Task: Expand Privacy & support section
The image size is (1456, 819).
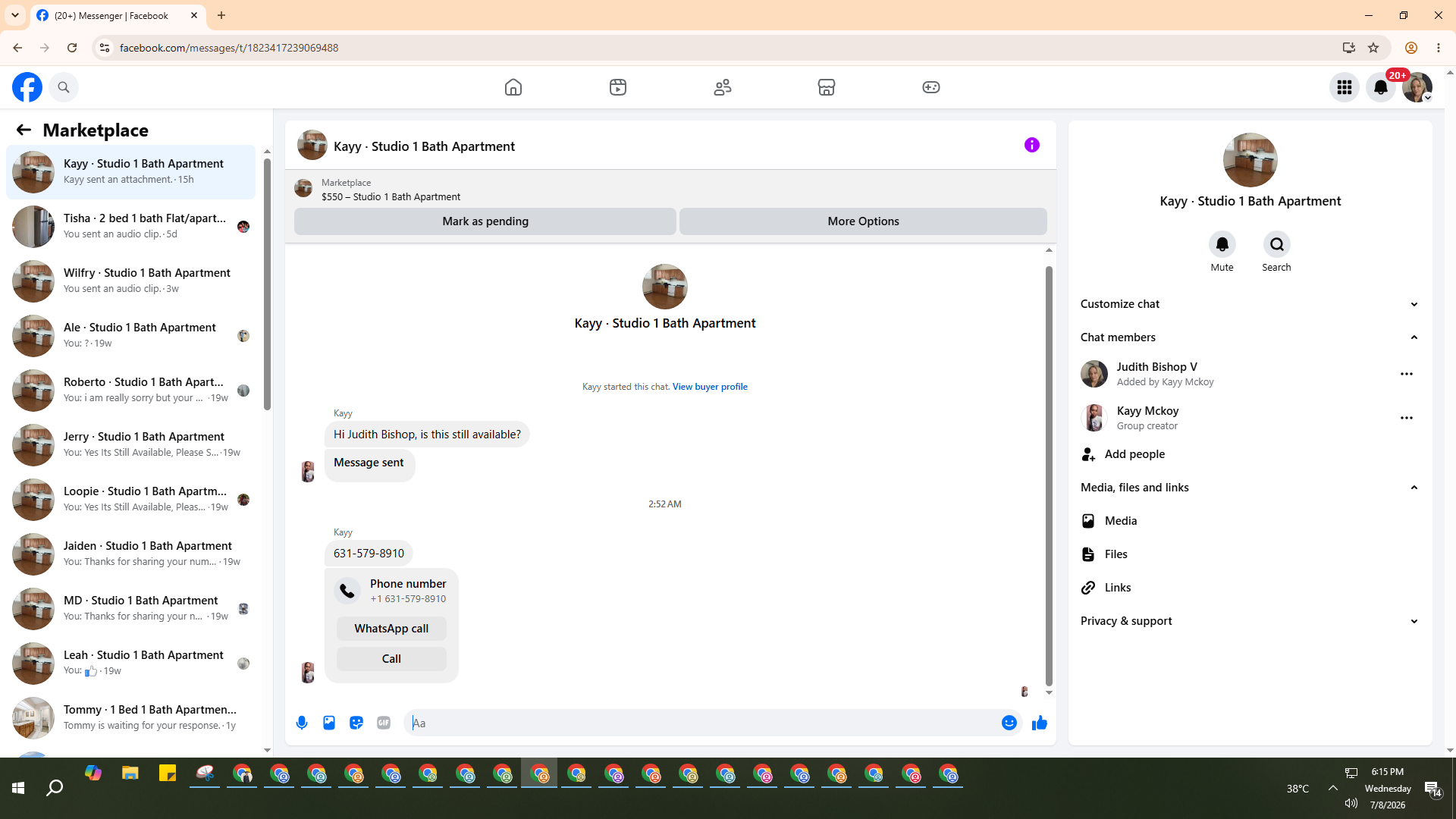Action: tap(1250, 621)
